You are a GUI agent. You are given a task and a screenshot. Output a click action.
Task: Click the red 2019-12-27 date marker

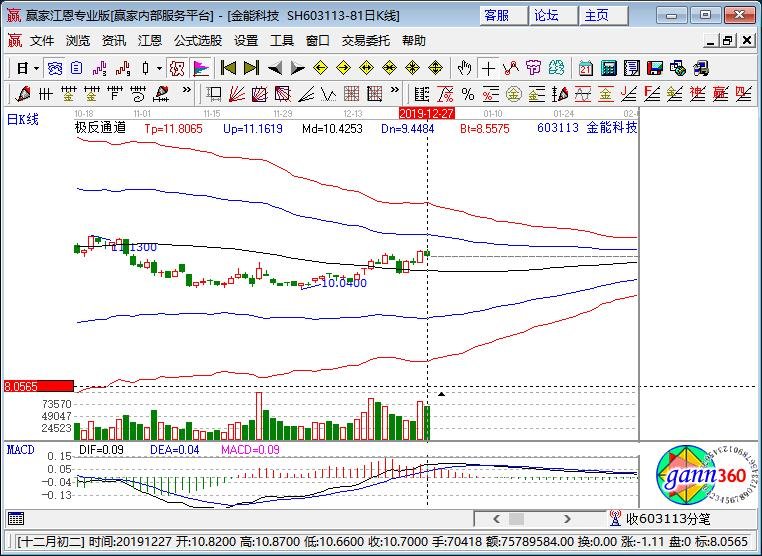pos(427,114)
